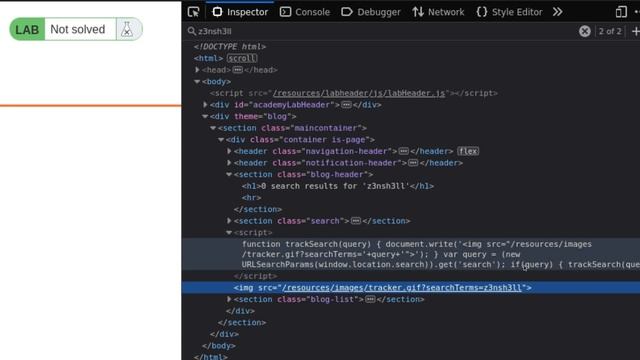This screenshot has width=640, height=360.
Task: Expand the notification-header element
Action: click(229, 163)
